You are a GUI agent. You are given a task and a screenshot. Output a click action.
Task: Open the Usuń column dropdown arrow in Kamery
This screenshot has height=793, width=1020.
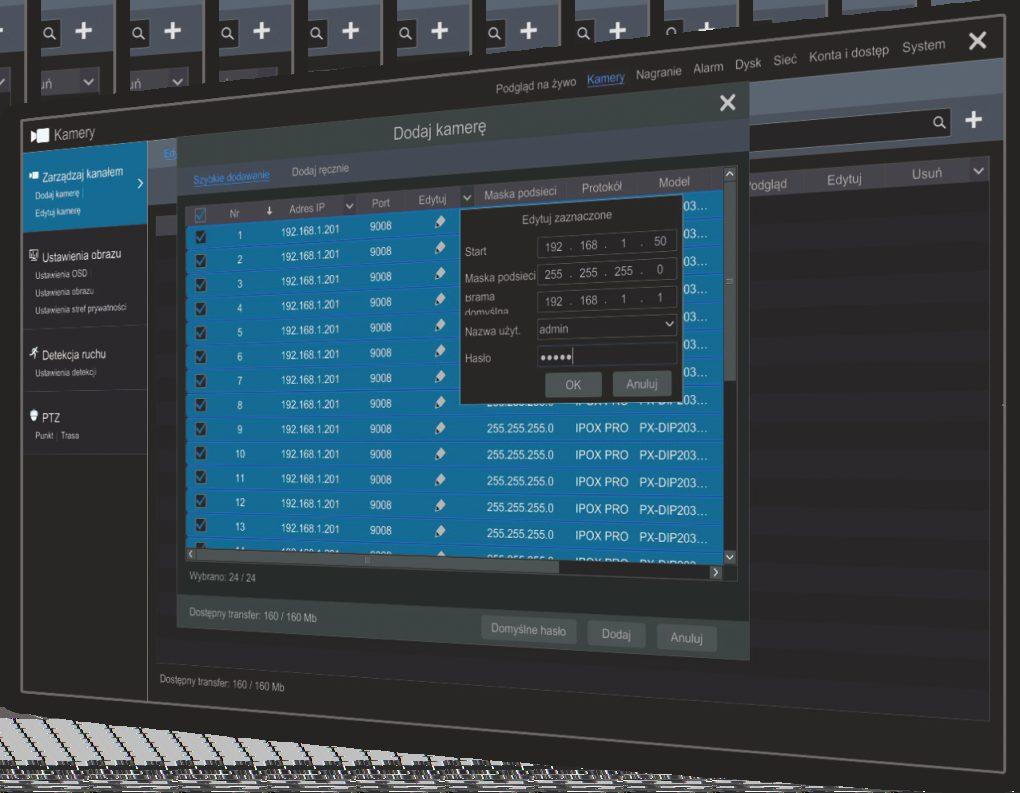click(978, 171)
